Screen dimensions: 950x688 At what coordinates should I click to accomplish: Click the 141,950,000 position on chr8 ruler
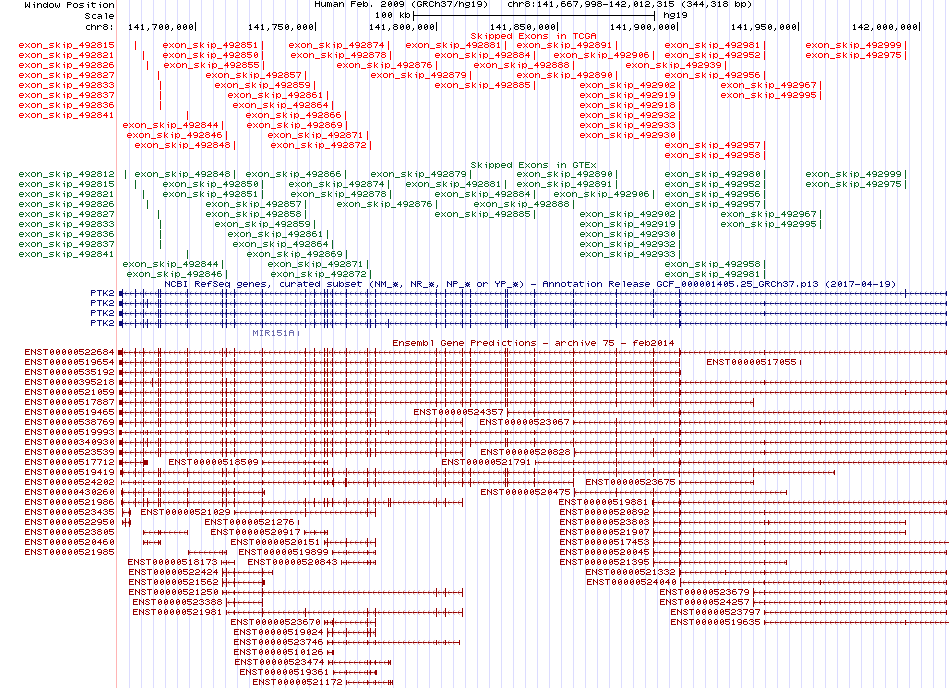point(765,27)
